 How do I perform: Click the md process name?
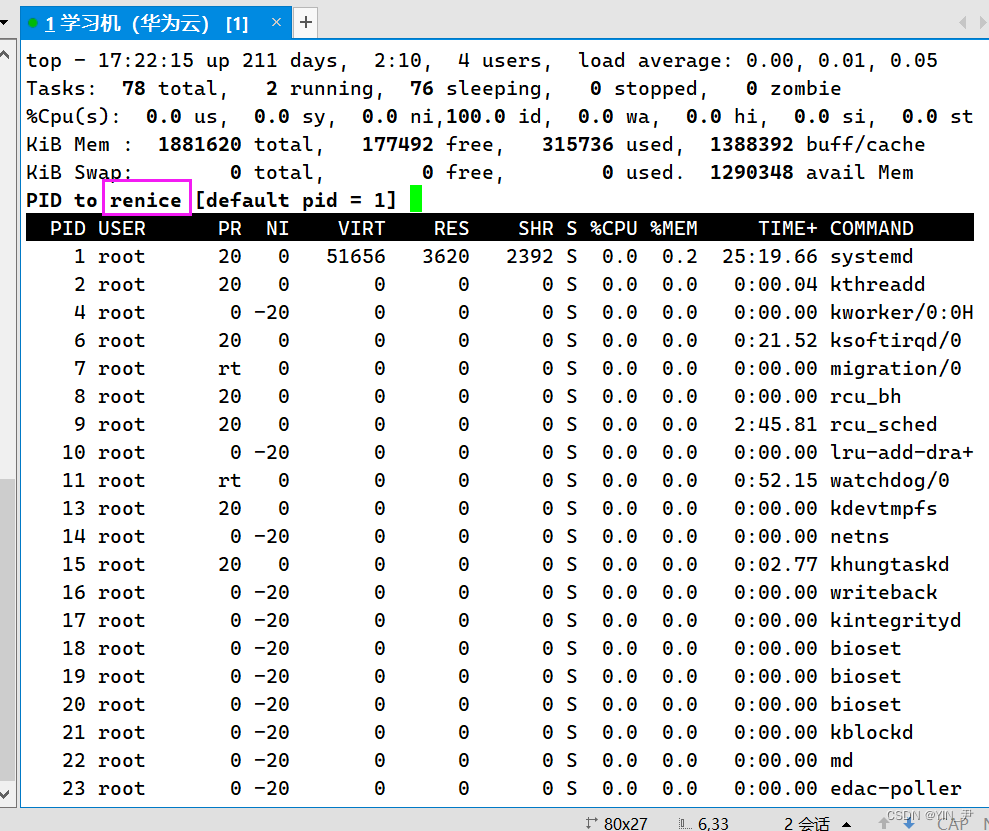tap(841, 760)
